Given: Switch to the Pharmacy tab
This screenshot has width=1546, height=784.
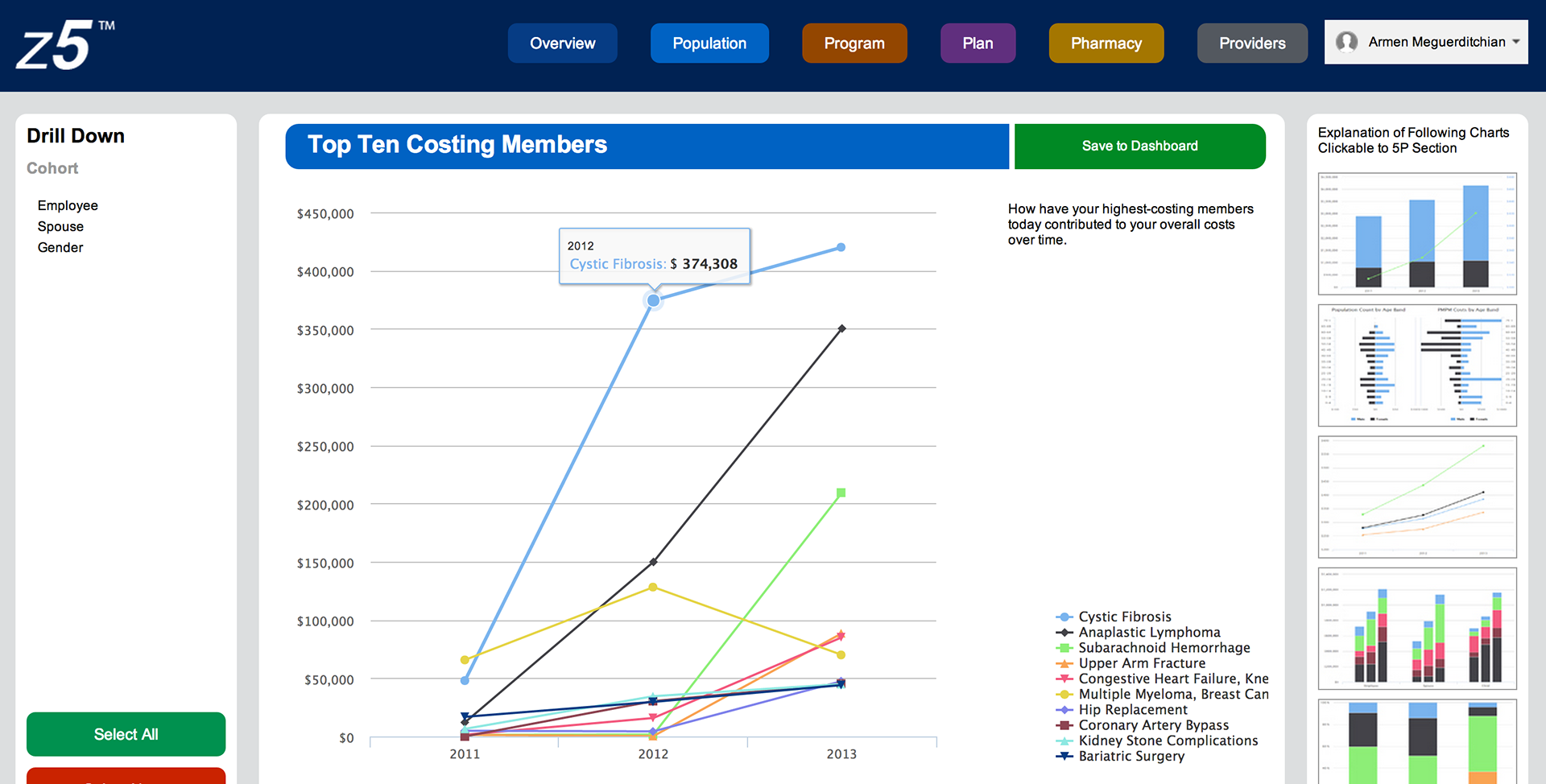Looking at the screenshot, I should pos(1106,43).
